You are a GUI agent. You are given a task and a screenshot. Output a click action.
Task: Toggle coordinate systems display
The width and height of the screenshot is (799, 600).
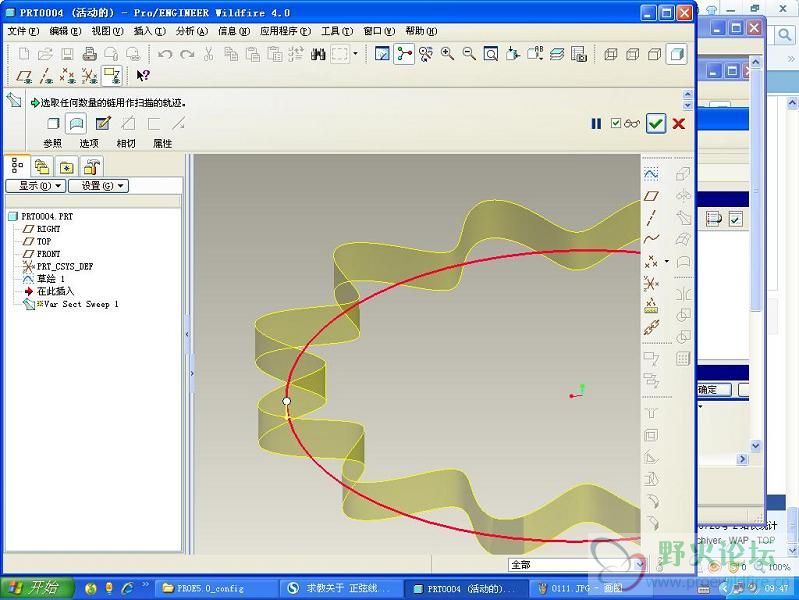tap(90, 76)
